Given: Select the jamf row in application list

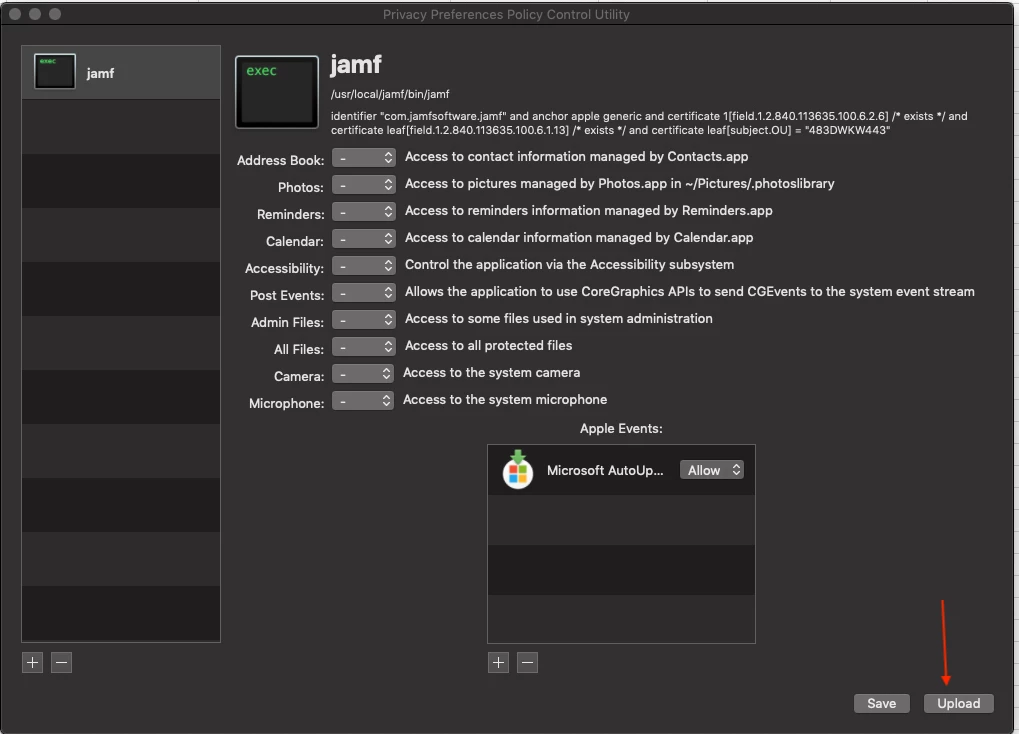Looking at the screenshot, I should (121, 72).
